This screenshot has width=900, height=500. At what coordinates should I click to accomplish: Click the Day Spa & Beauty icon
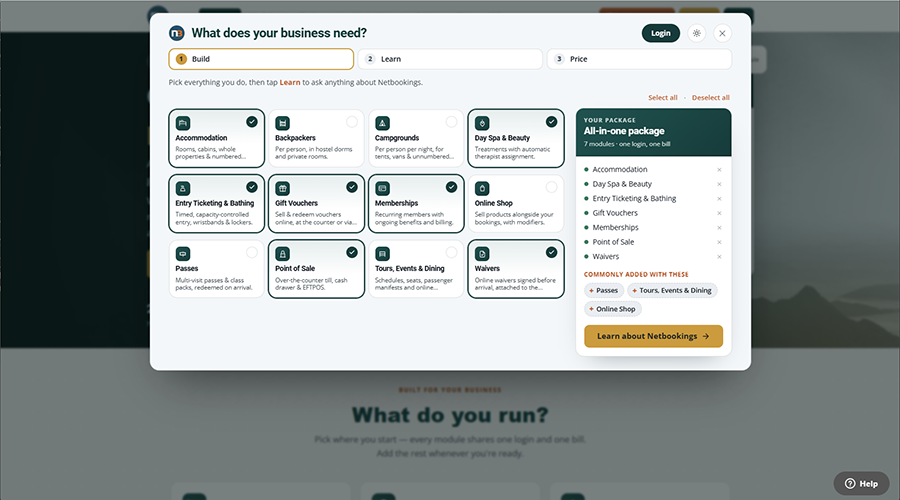click(x=482, y=123)
